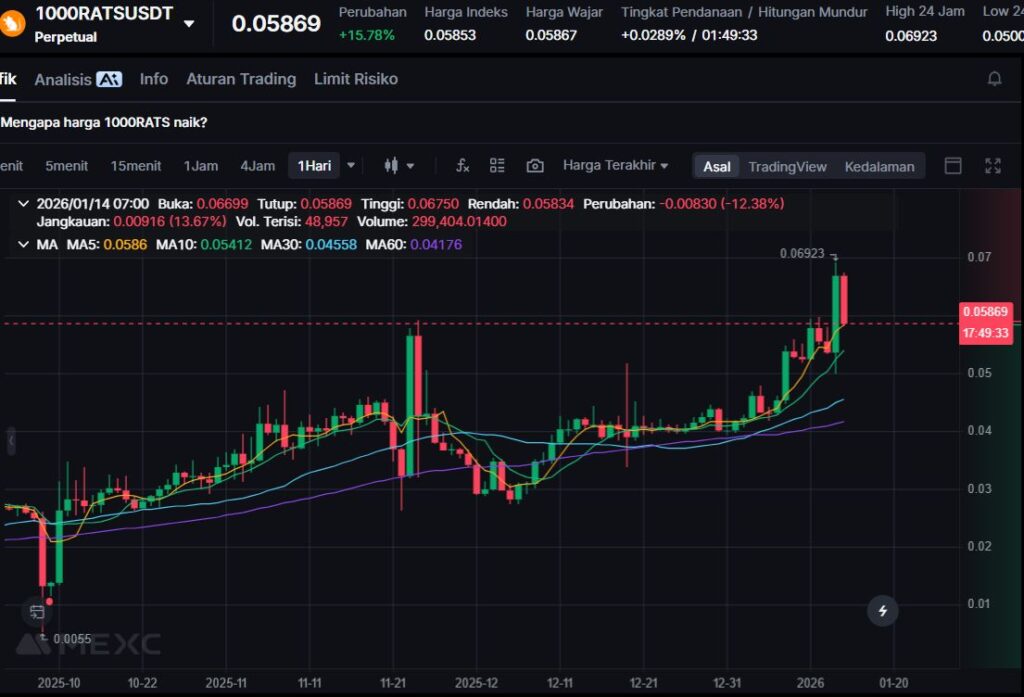Screen dimensions: 1024x697
Task: Click the calendar icon on chart
Action: tap(37, 610)
